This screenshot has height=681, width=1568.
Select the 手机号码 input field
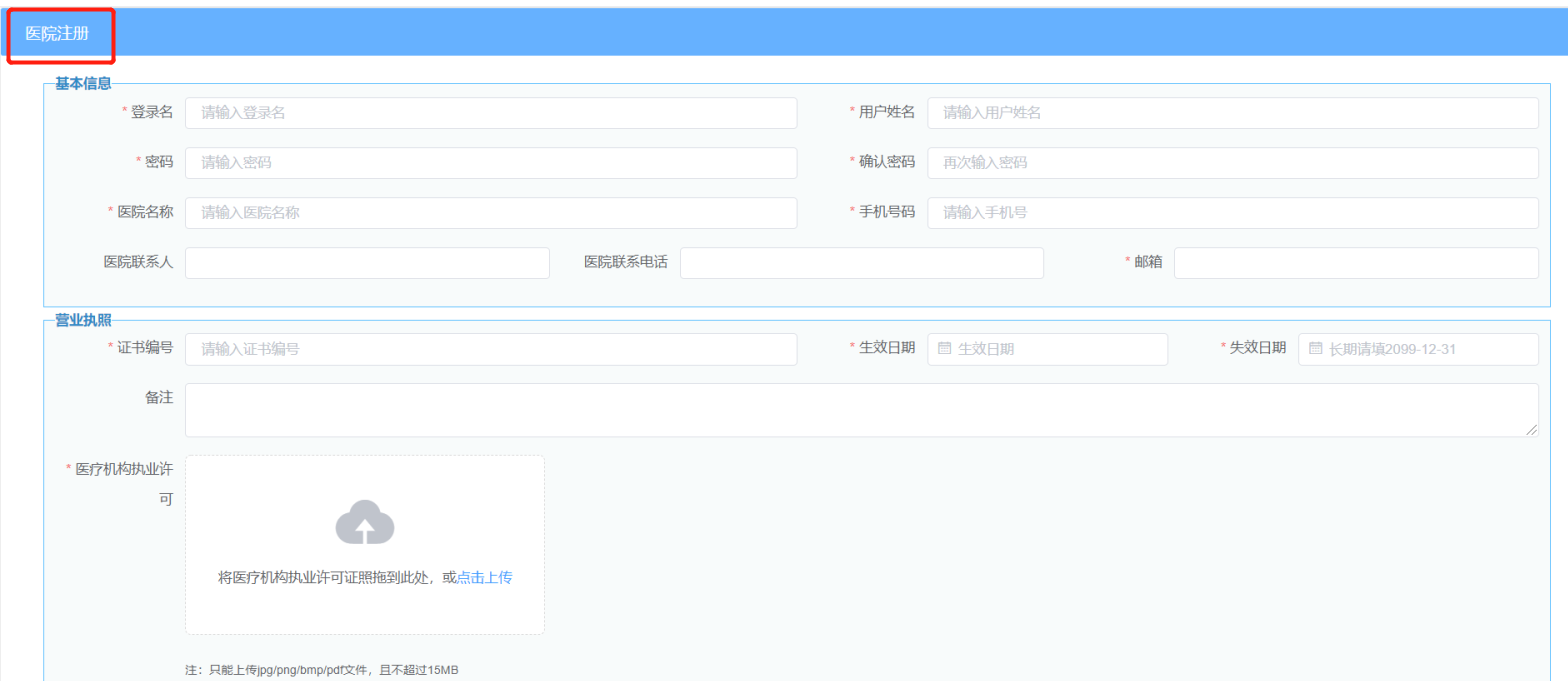1232,213
